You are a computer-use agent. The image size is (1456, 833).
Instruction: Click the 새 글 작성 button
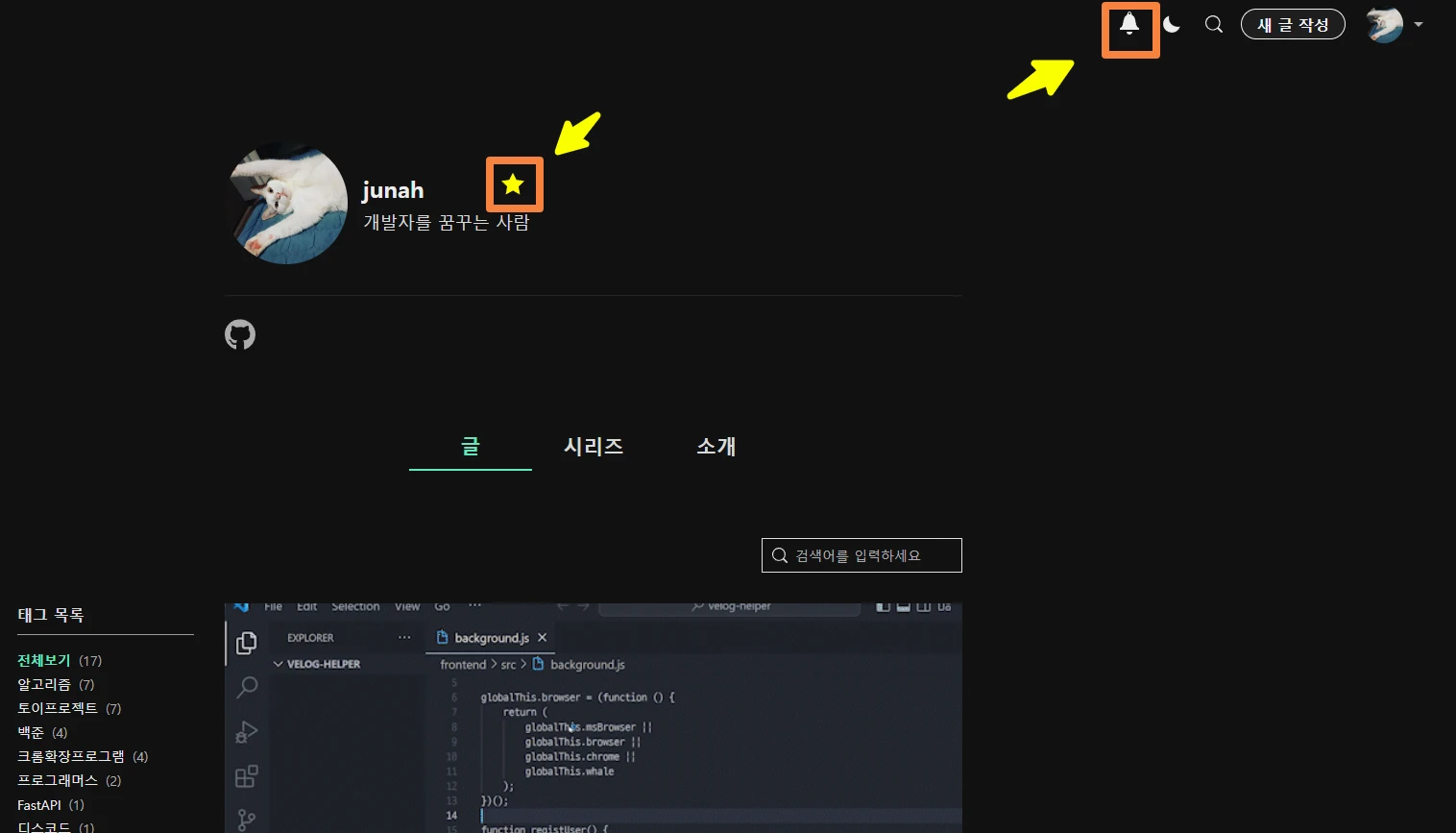coord(1293,25)
